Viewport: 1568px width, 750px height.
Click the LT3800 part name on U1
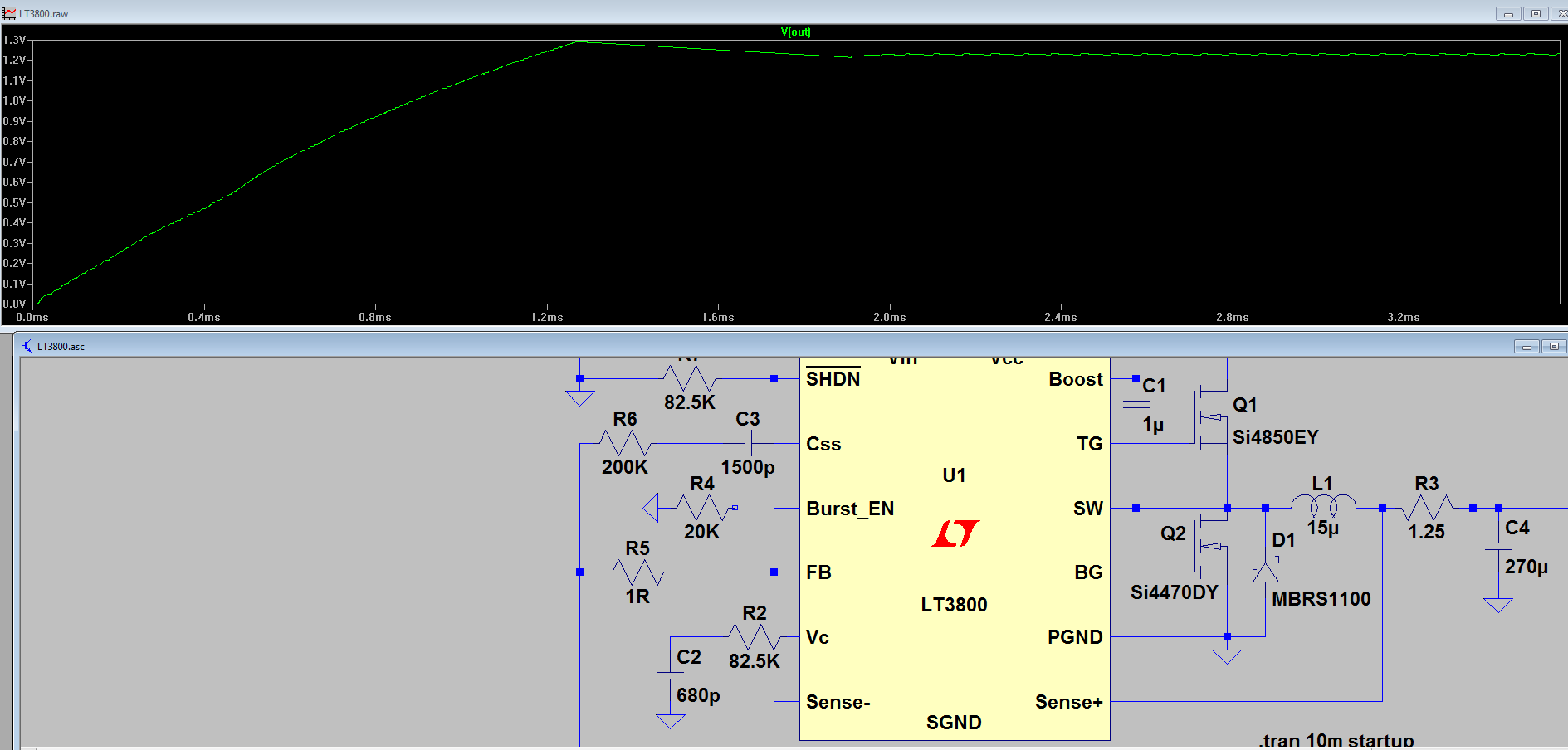(x=955, y=605)
